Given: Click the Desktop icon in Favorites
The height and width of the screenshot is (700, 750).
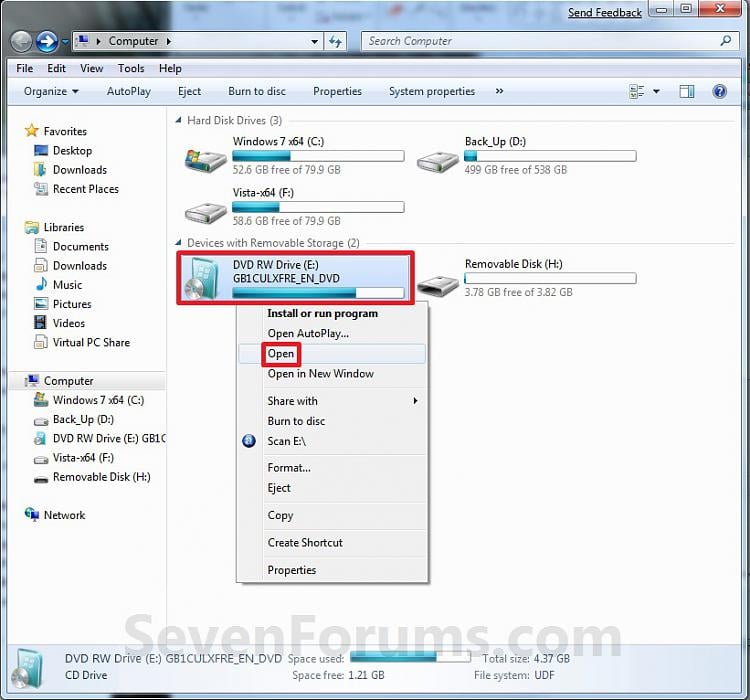Looking at the screenshot, I should pos(41,150).
